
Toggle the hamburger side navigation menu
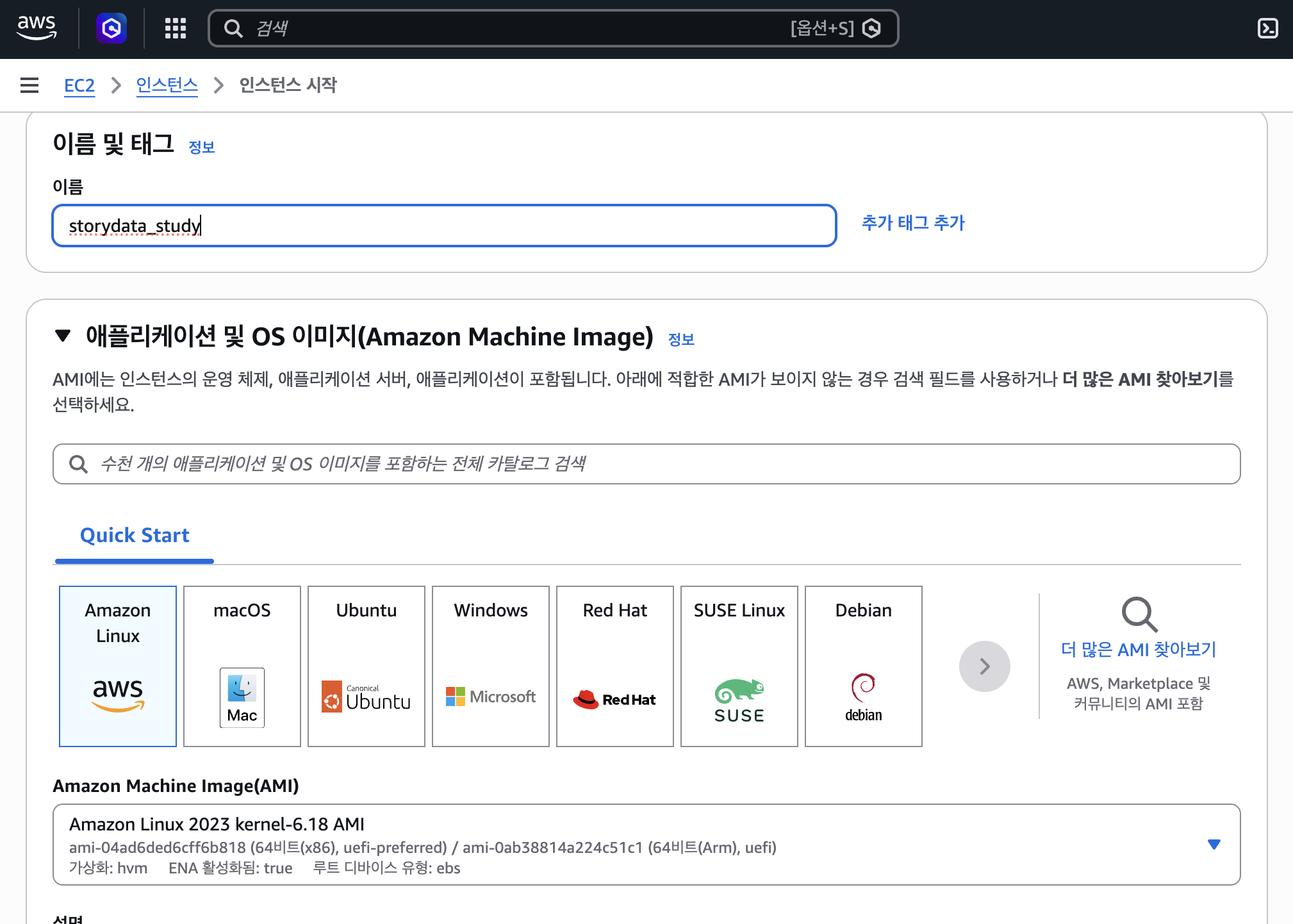click(29, 85)
